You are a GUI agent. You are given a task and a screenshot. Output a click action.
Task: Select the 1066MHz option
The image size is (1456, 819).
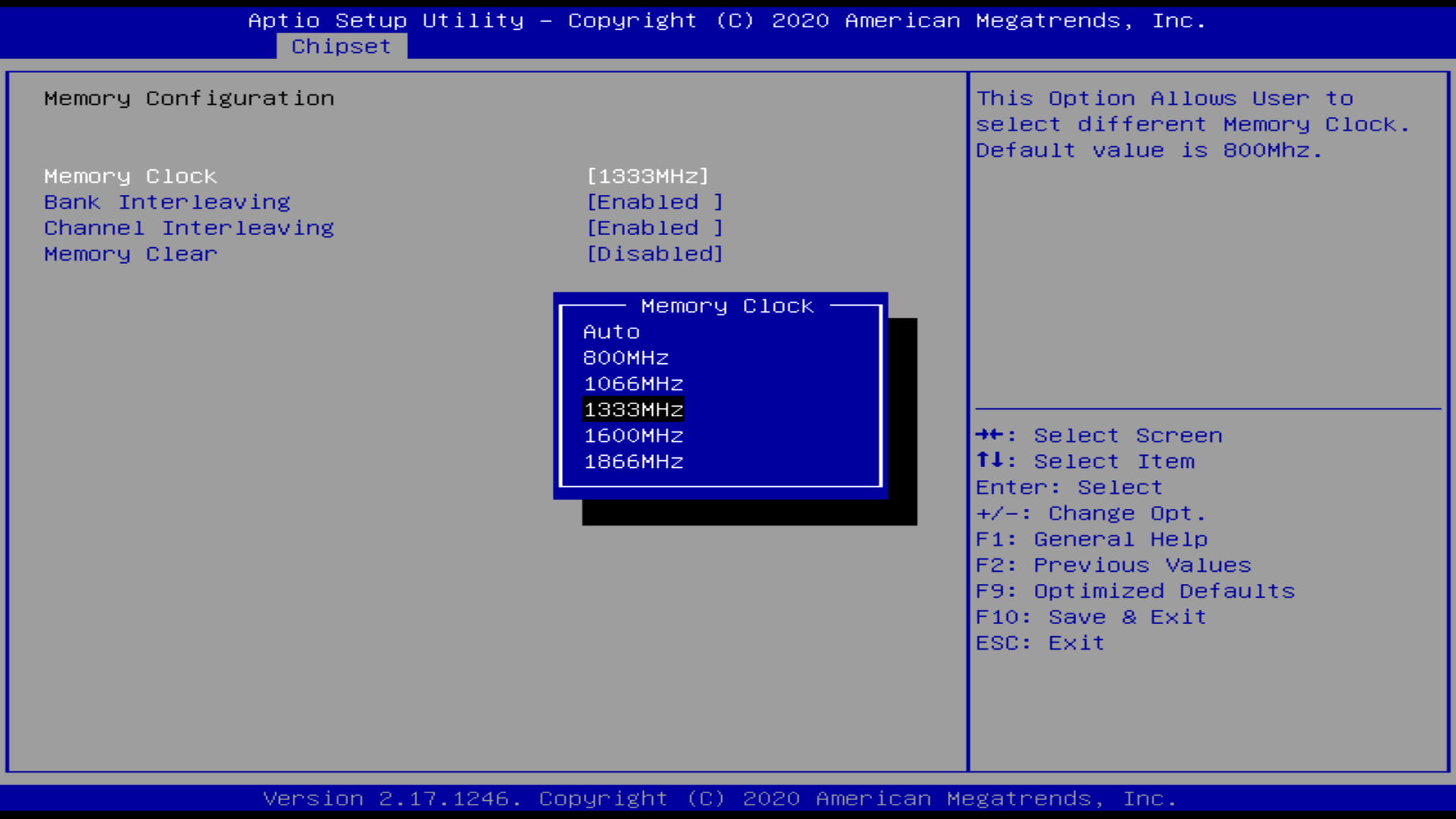tap(633, 384)
